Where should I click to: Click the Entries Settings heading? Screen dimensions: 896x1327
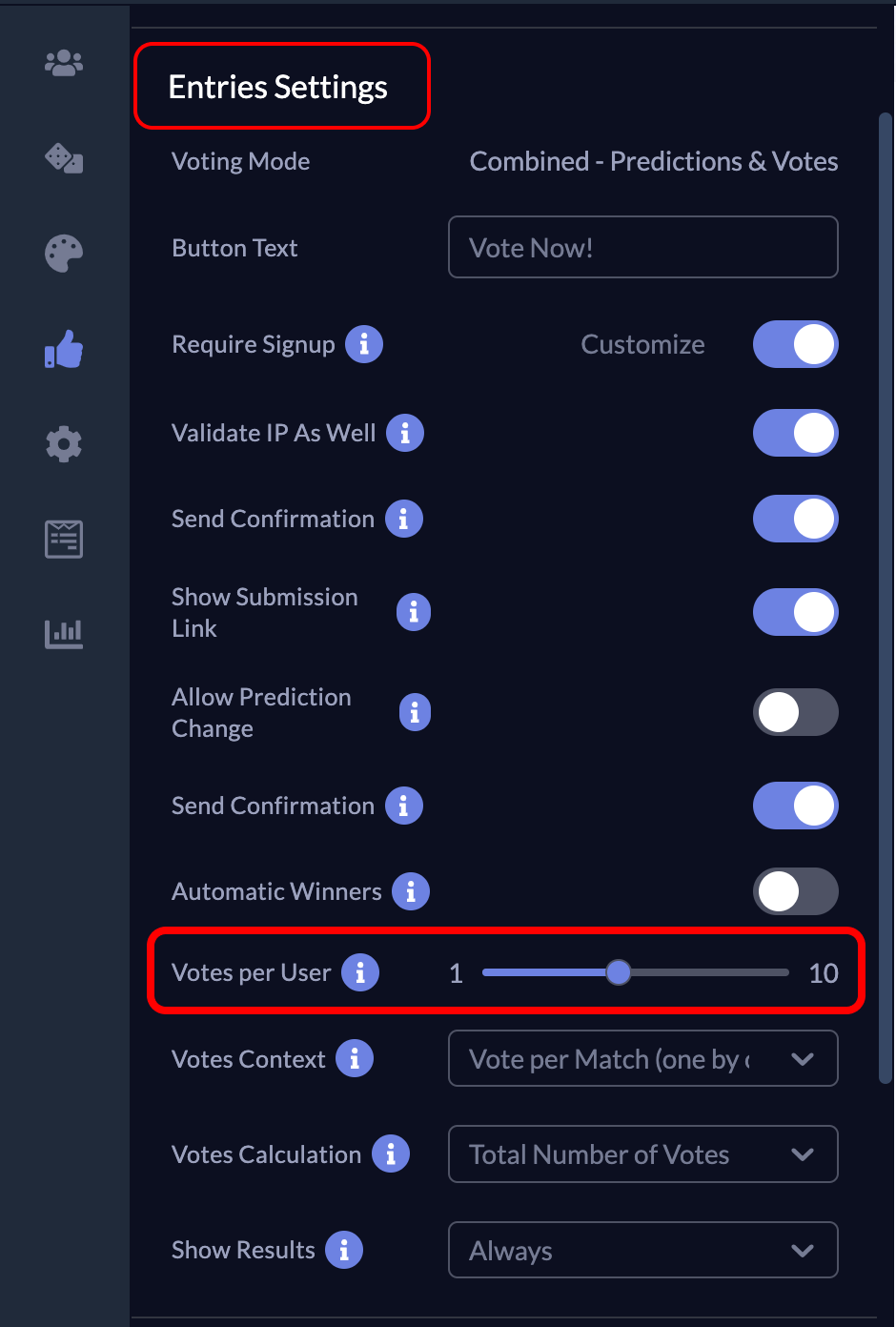[x=278, y=86]
